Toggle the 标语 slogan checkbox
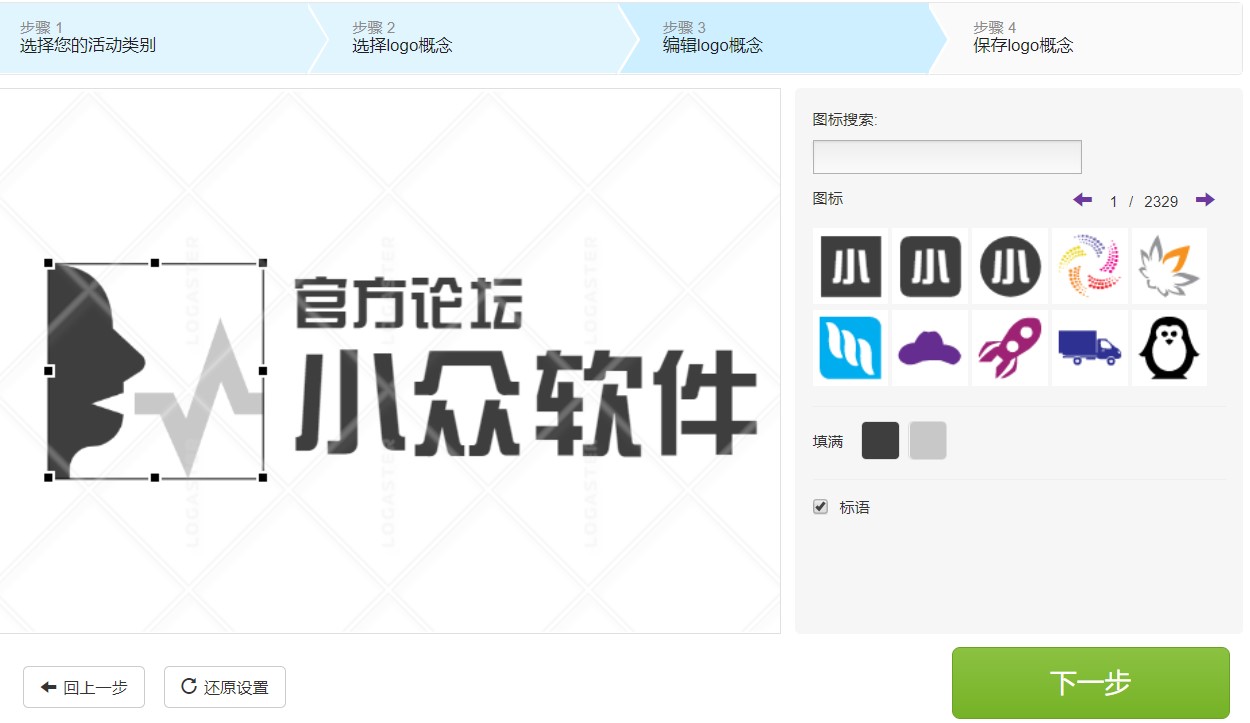The width and height of the screenshot is (1250, 723). tap(821, 507)
